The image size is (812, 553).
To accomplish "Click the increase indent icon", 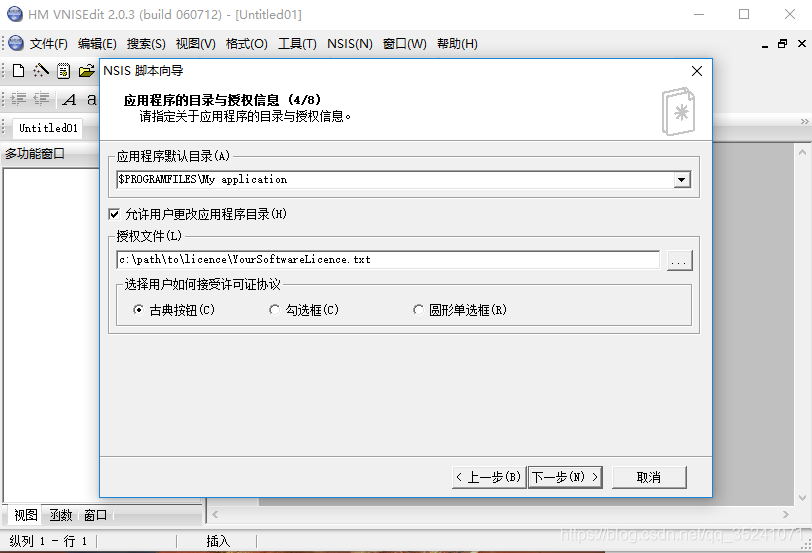I will 18,99.
